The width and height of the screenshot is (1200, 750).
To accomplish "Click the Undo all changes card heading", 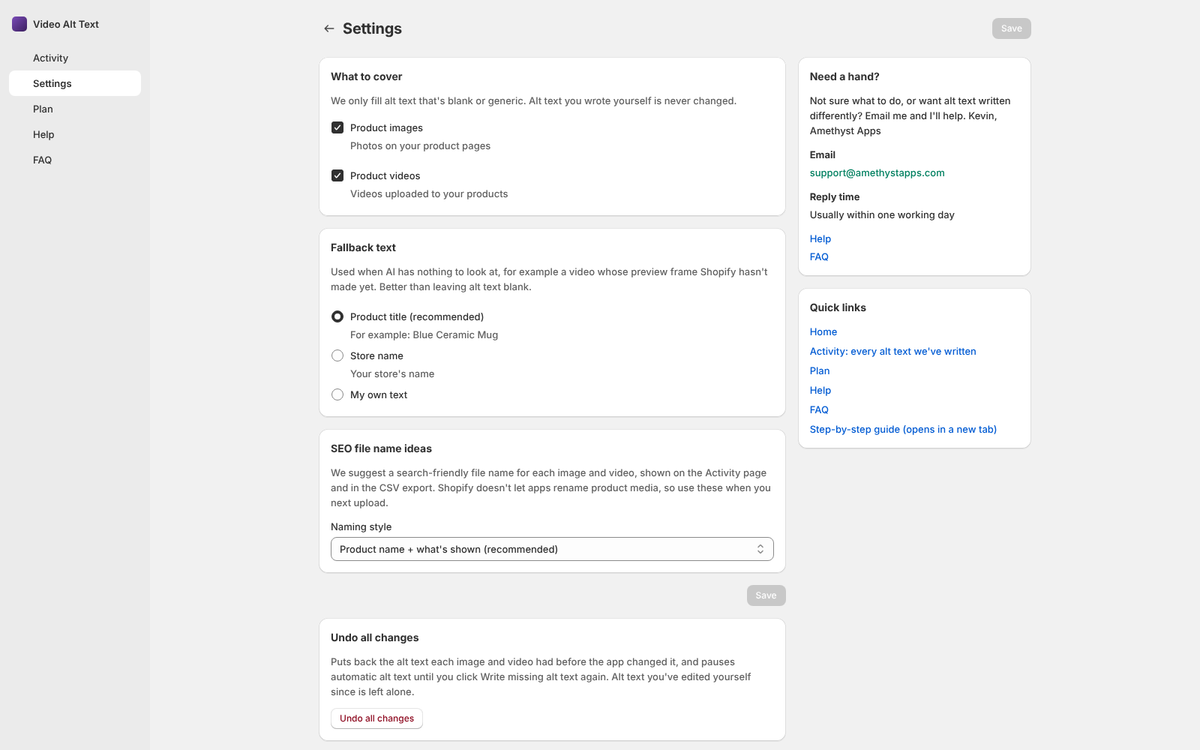I will tap(375, 638).
